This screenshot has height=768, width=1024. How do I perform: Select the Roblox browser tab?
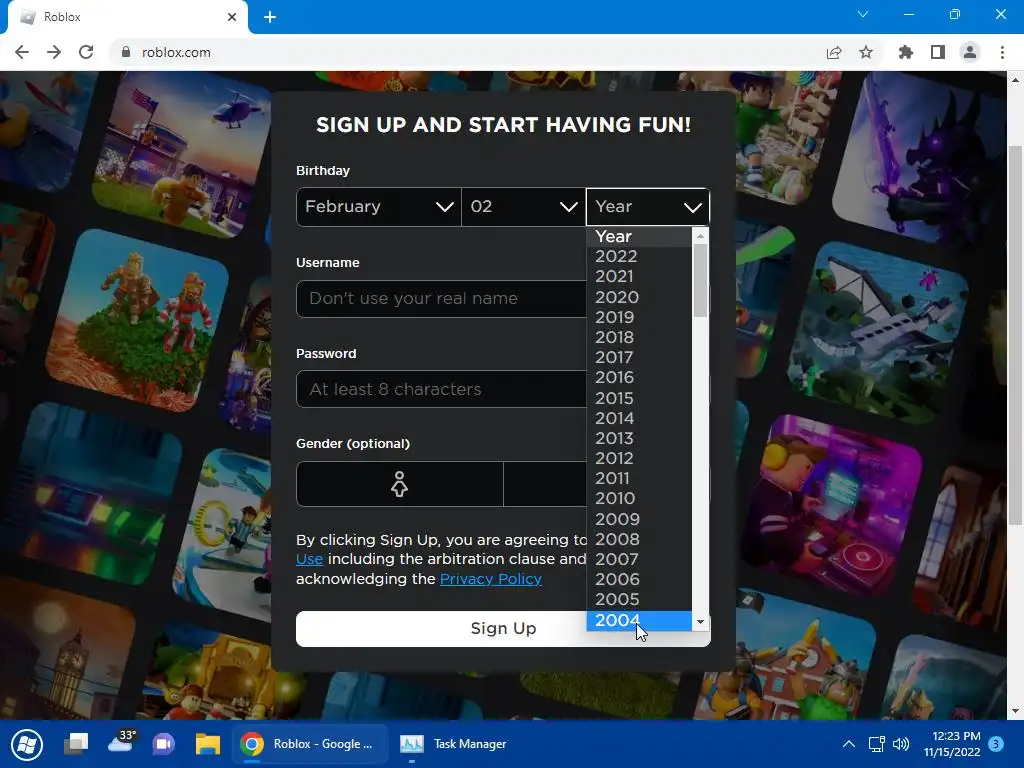[127, 17]
